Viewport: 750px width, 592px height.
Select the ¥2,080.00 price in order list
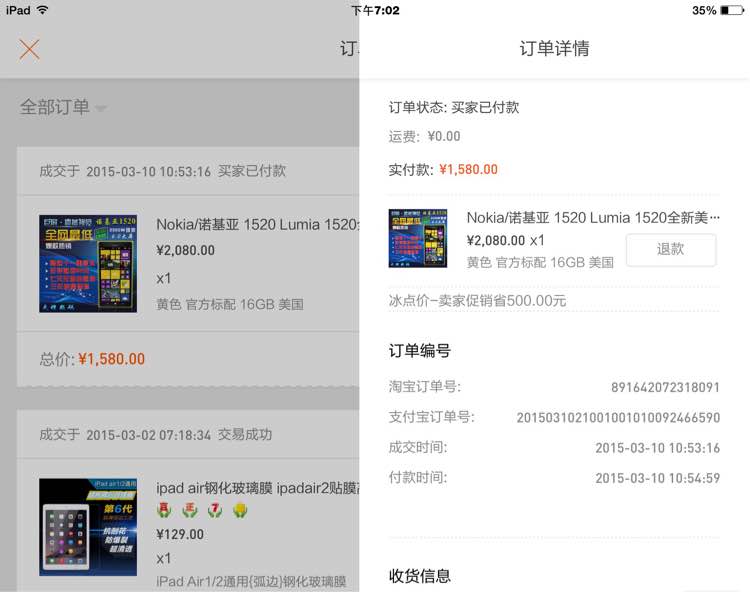186,250
